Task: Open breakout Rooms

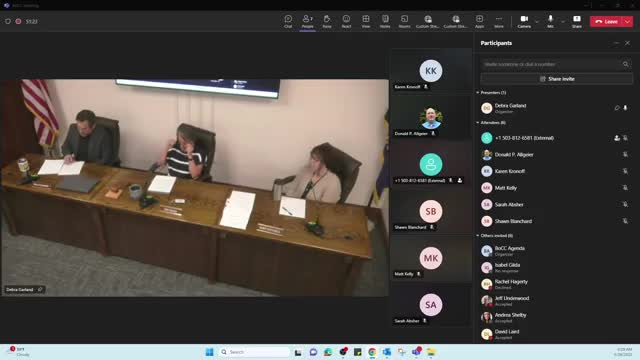Action: coord(404,21)
